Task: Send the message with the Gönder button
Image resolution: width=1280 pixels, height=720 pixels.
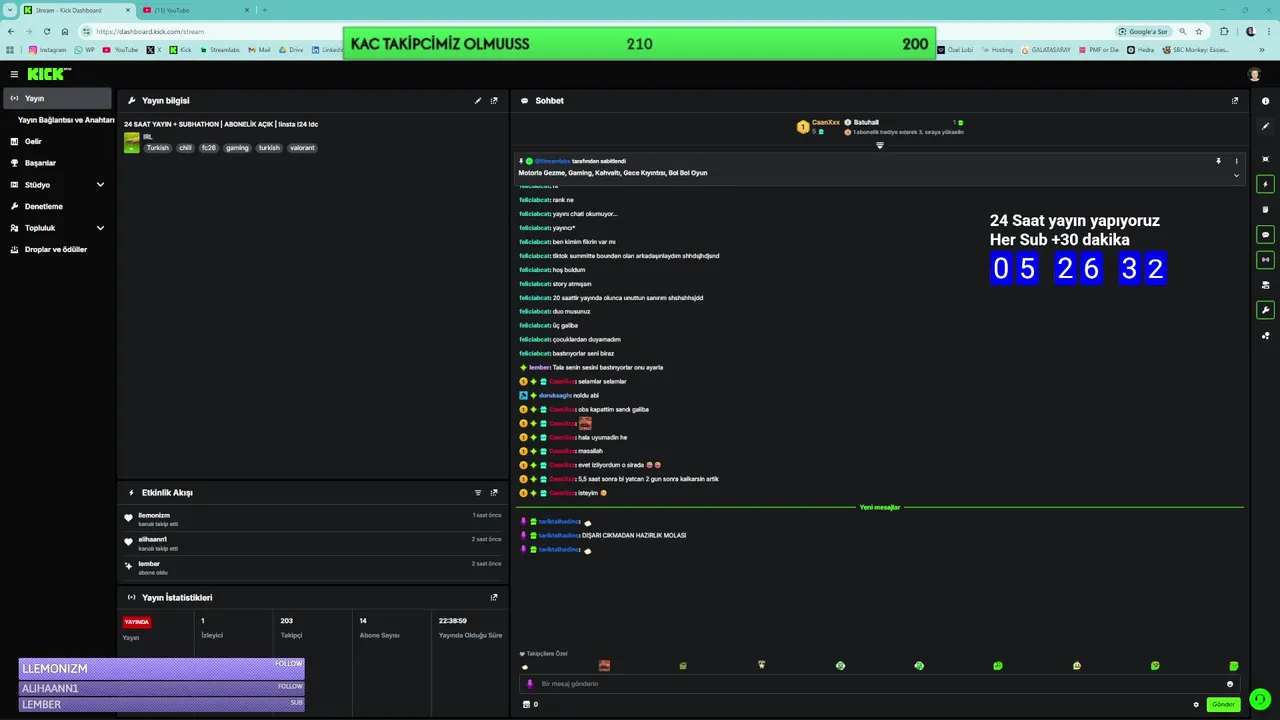Action: coord(1224,705)
